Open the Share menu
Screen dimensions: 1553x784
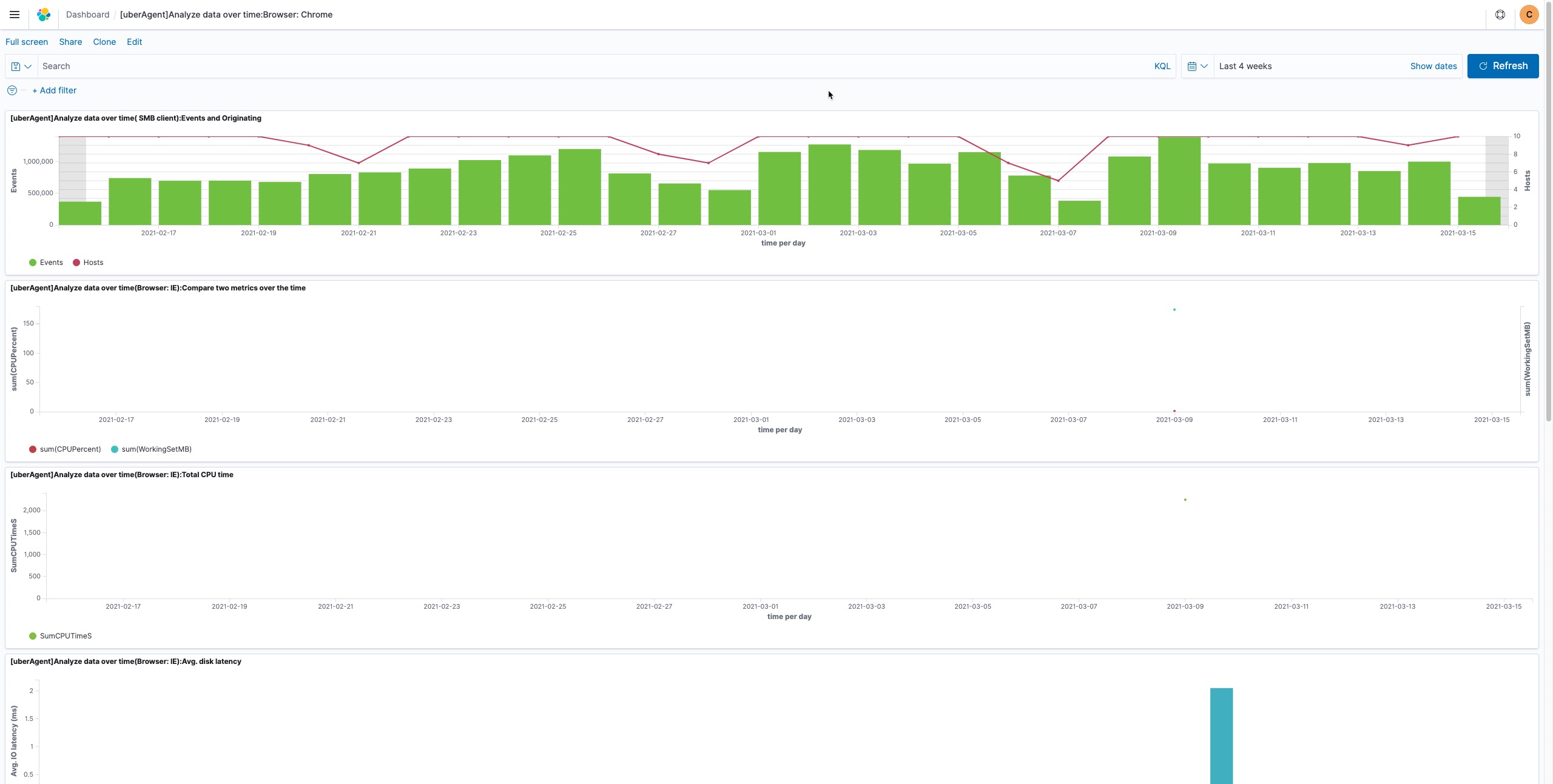tap(70, 42)
